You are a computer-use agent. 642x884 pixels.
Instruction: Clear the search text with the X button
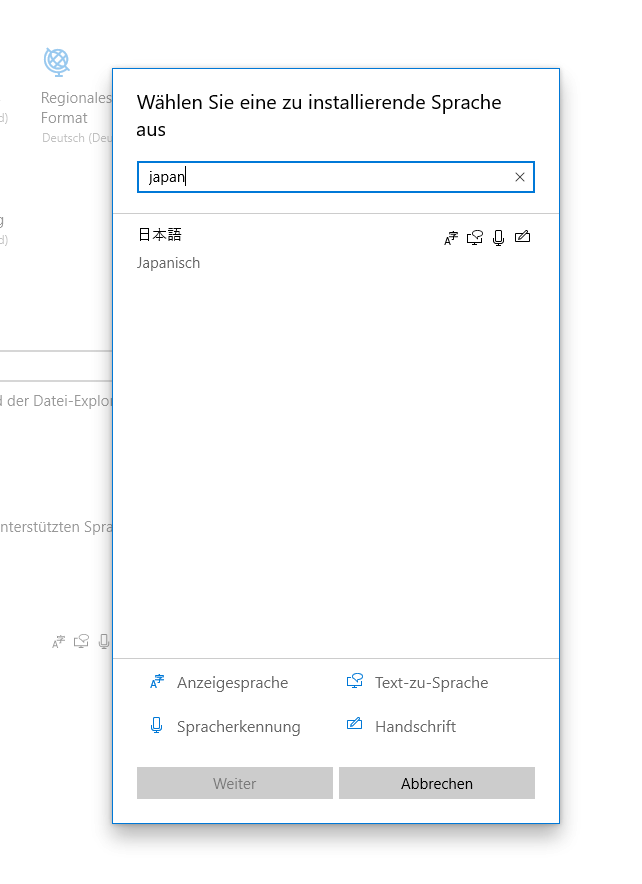(x=519, y=177)
